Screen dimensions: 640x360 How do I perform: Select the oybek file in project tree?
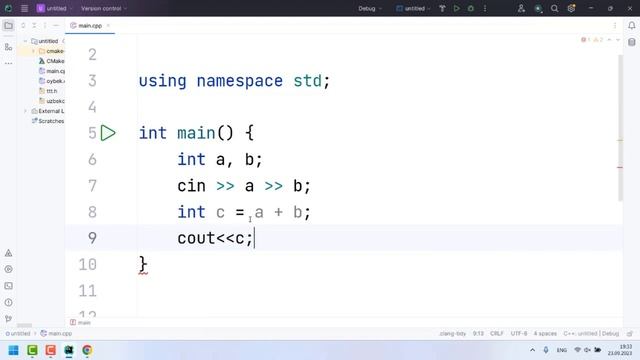(51, 81)
